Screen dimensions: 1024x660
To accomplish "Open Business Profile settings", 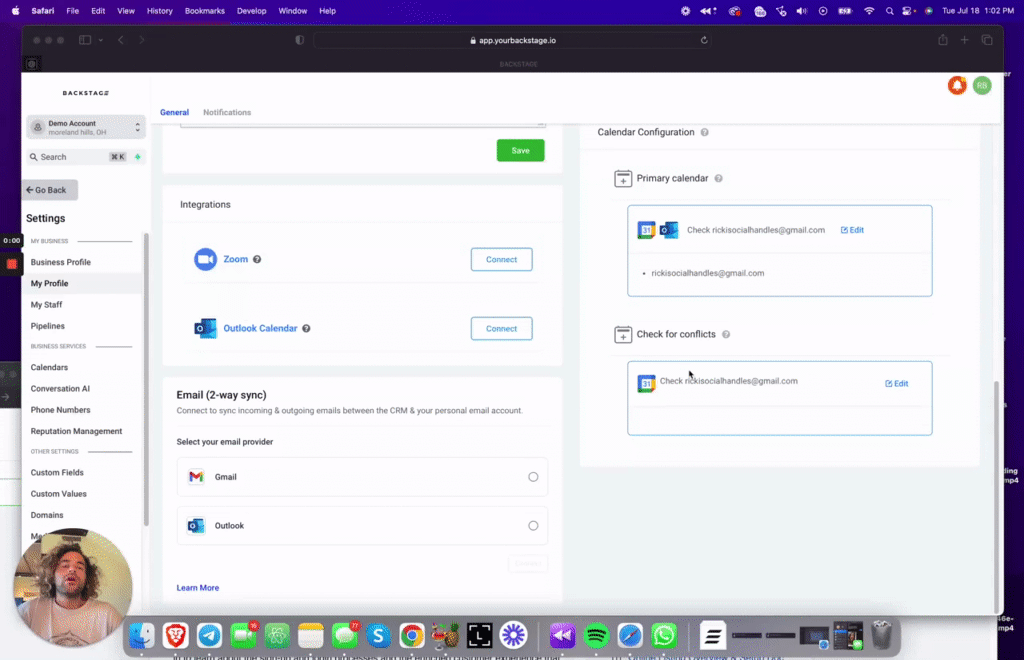I will click(61, 262).
